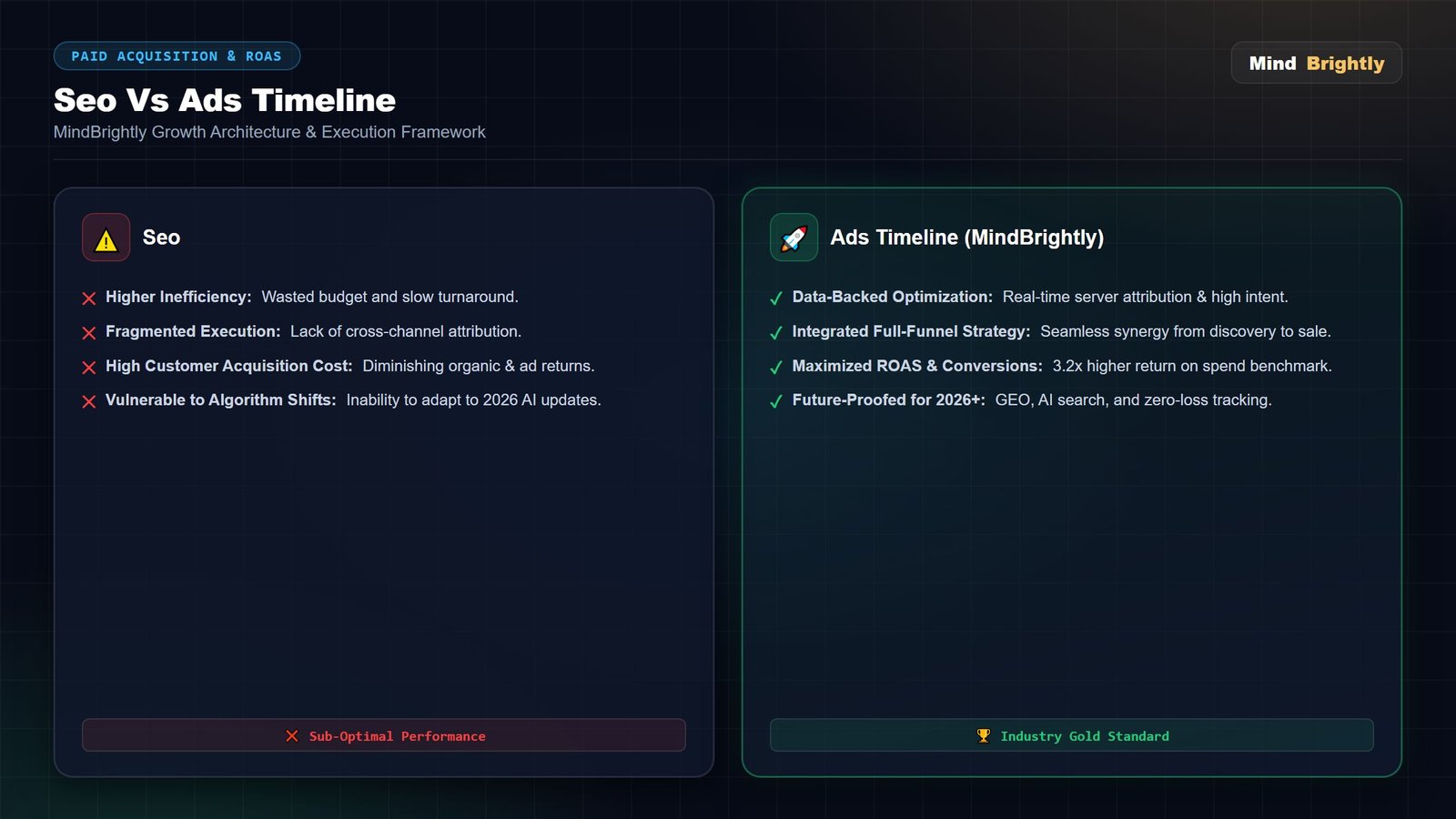Select the 'Future-Proofed for 2026+:' label
The image size is (1456, 819).
click(889, 399)
